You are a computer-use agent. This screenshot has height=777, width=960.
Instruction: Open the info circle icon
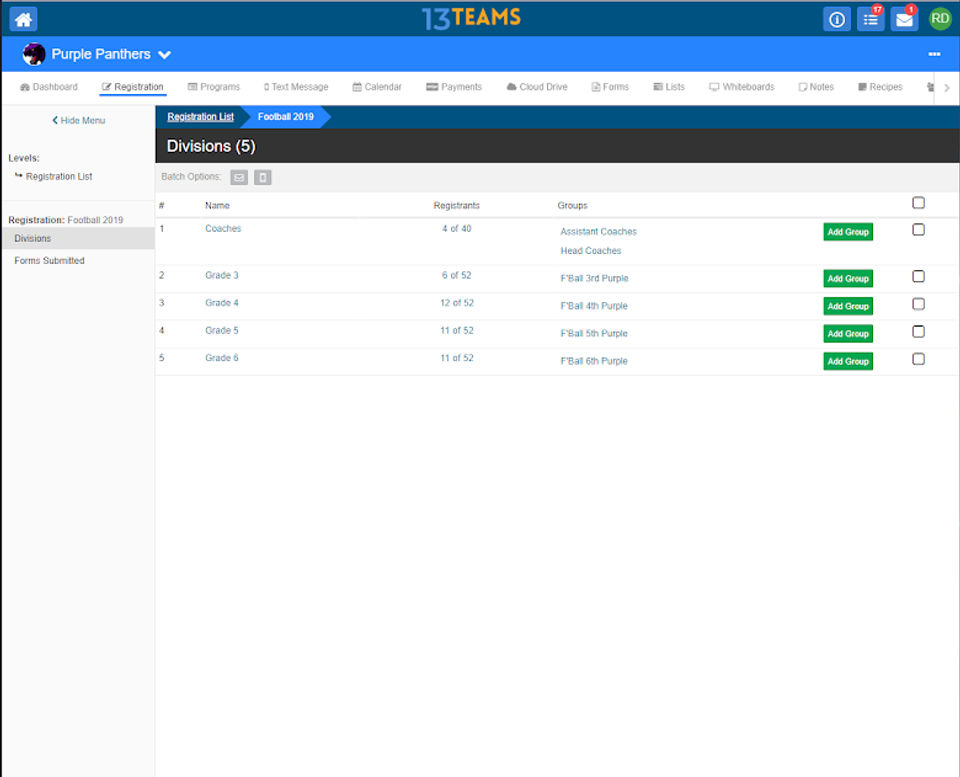[x=836, y=20]
